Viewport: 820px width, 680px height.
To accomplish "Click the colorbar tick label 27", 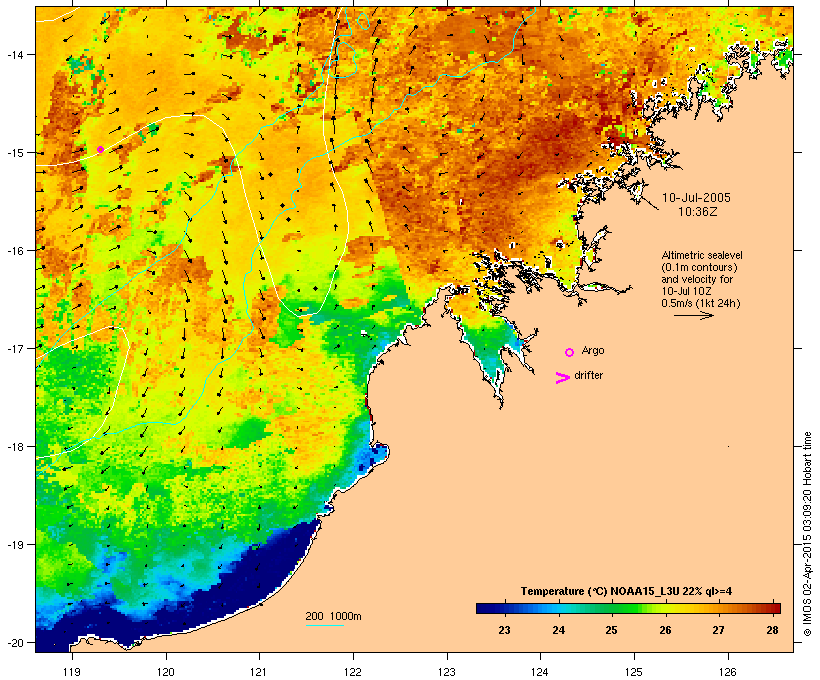I will tap(719, 630).
